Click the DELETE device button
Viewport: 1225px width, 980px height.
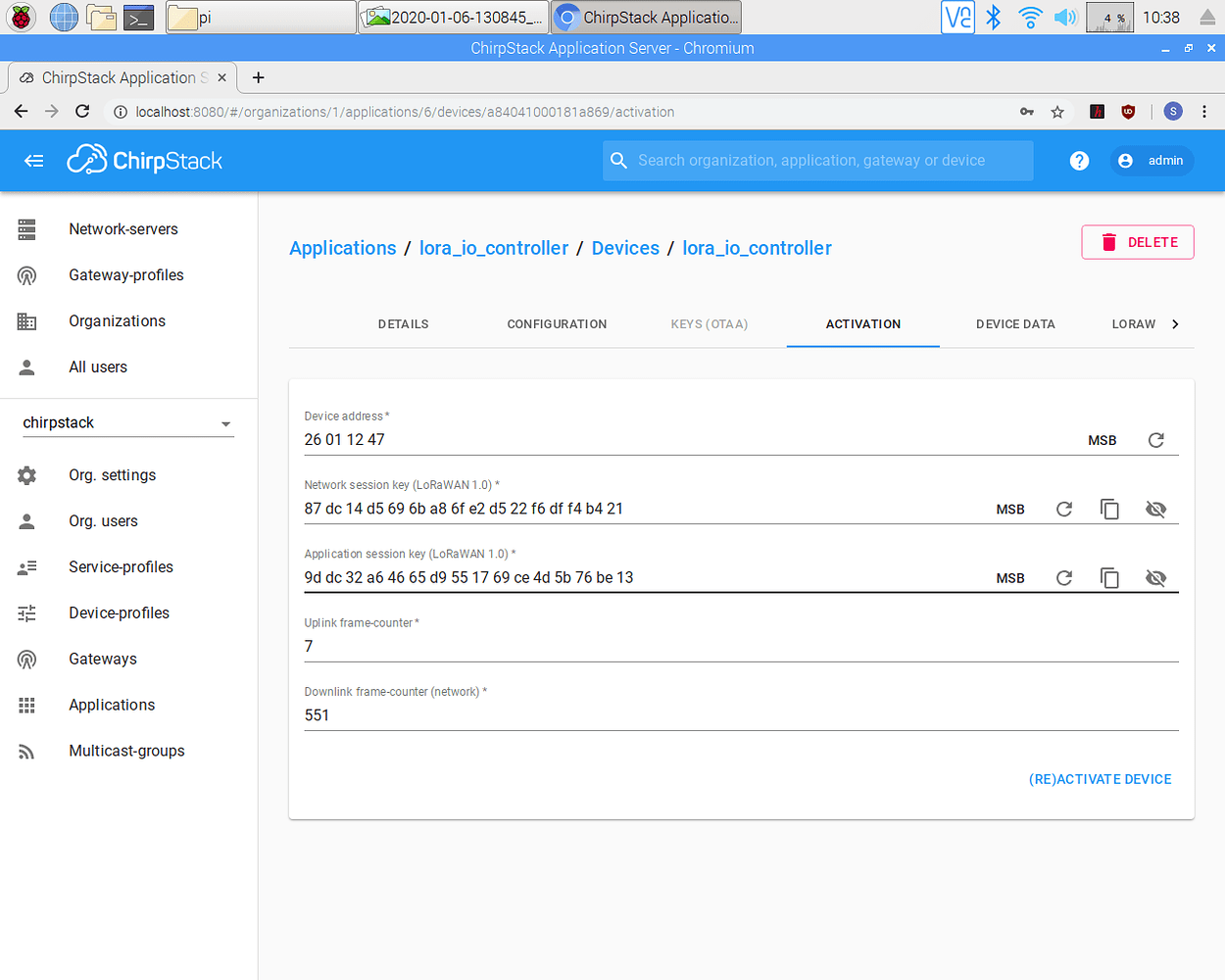(1138, 242)
